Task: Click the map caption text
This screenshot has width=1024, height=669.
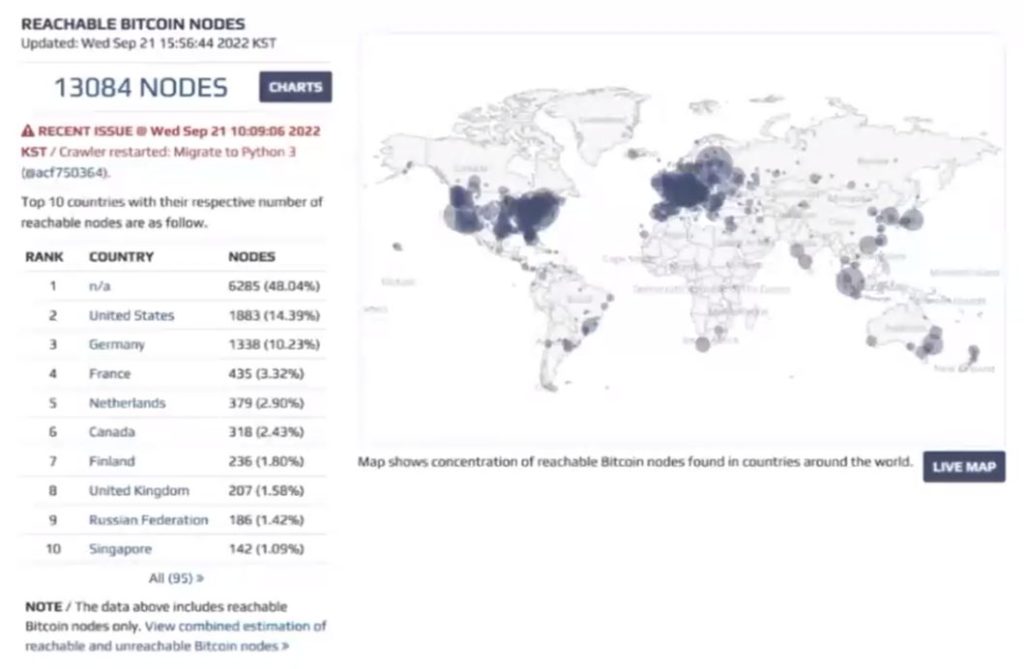Action: 635,462
